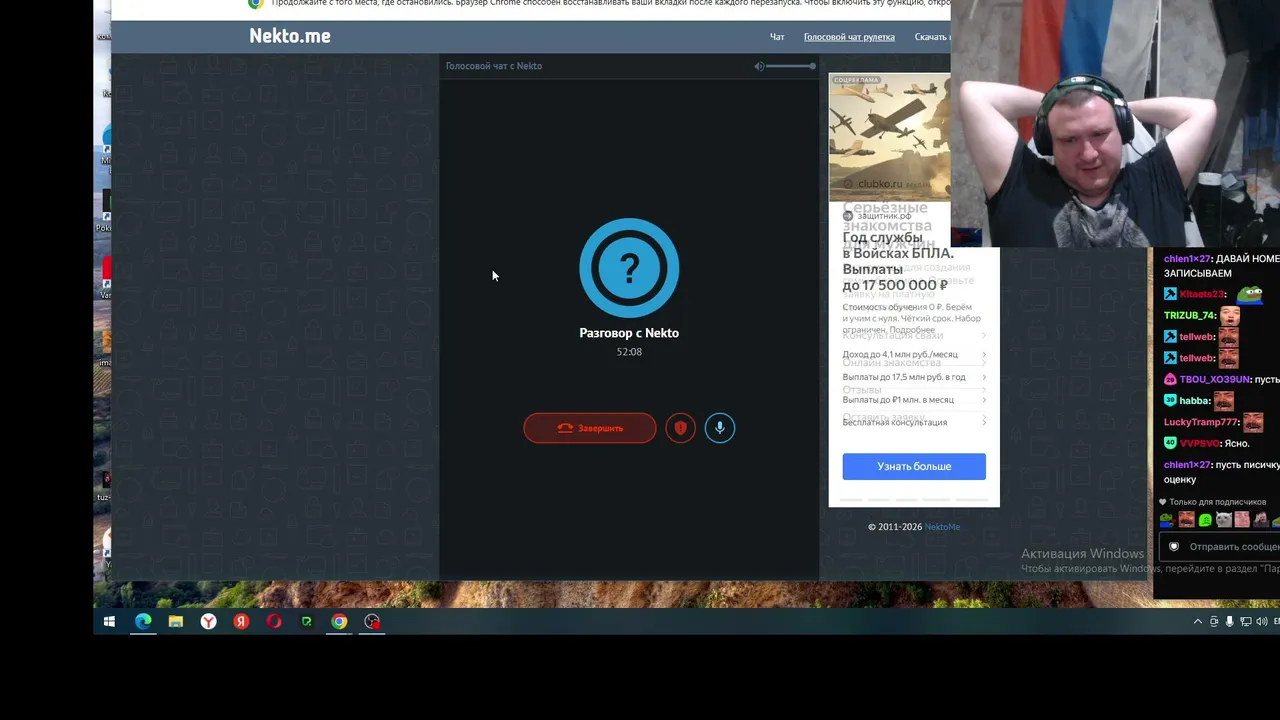
Task: Click username Kitaets23 in chat
Action: [x=1202, y=295]
